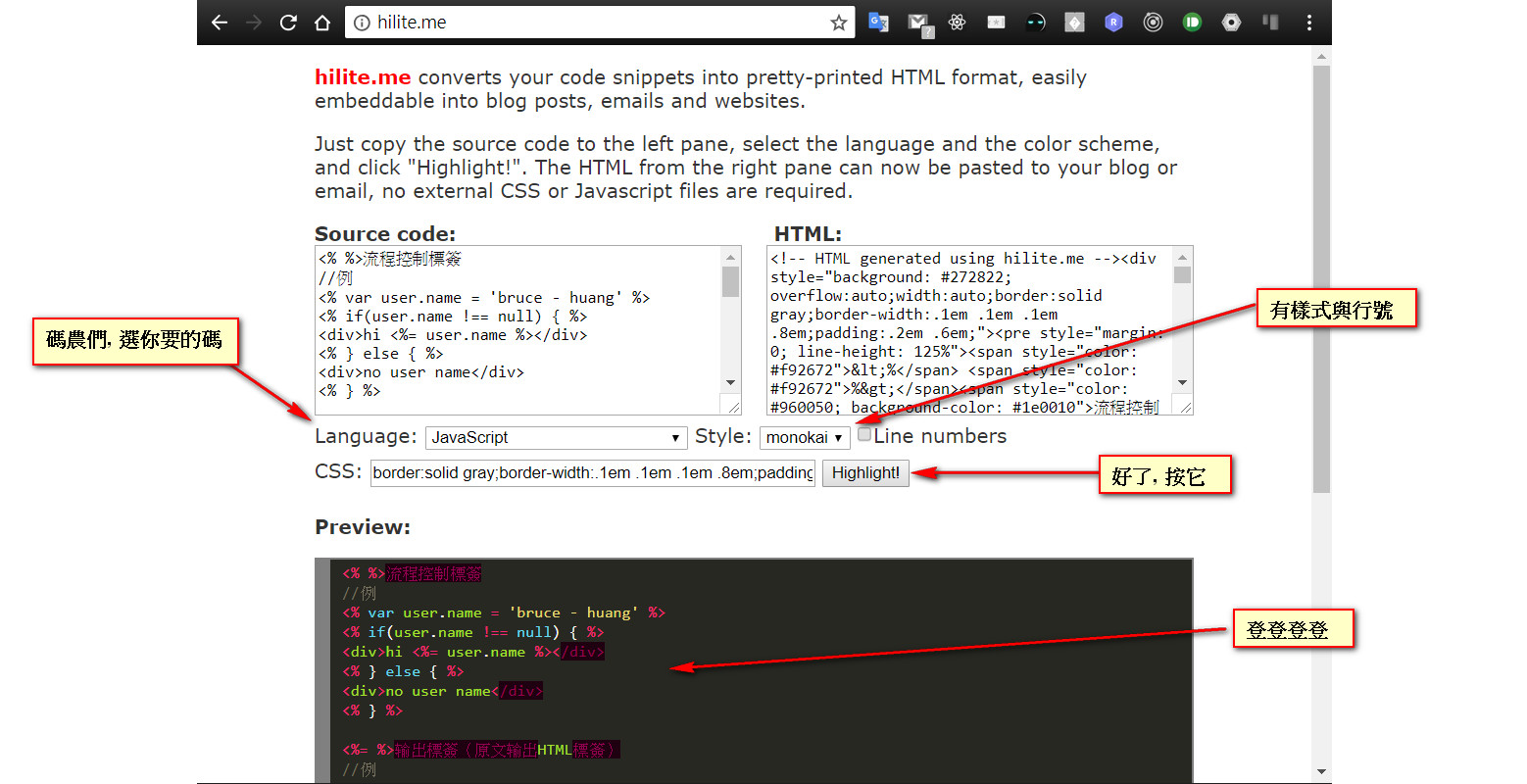This screenshot has height=784, width=1527.
Task: Click preview line '<% } else { %>'
Action: coord(403,671)
